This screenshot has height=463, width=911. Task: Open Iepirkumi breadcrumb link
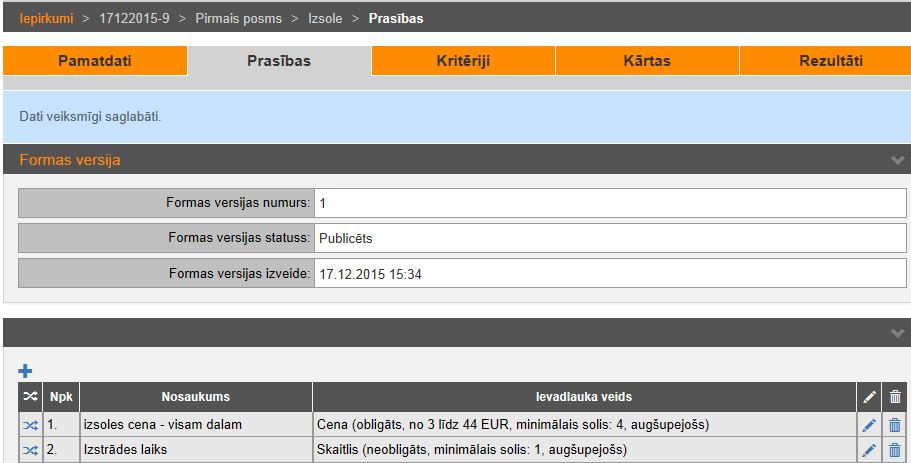tap(47, 18)
